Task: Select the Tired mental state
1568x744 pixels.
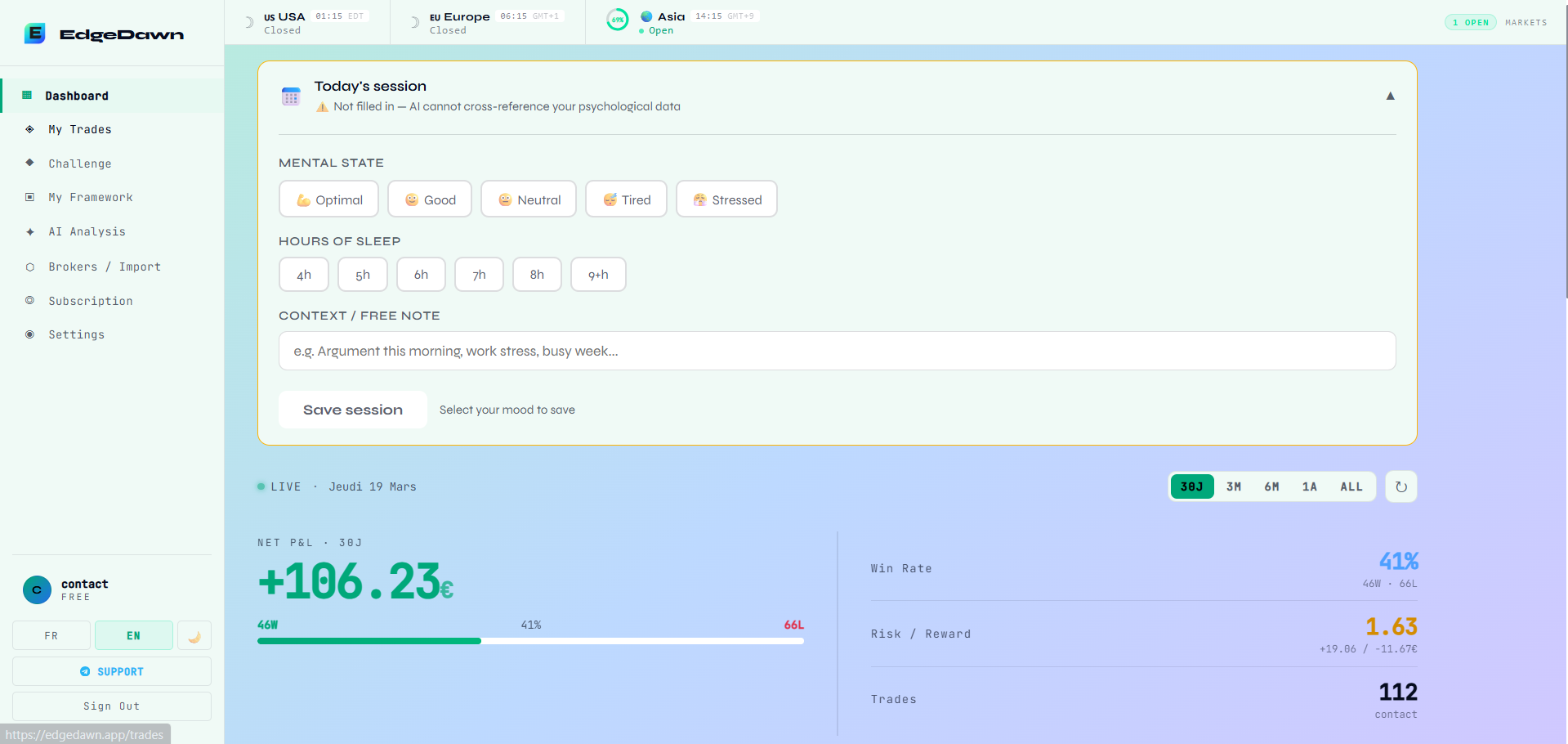Action: 626,199
